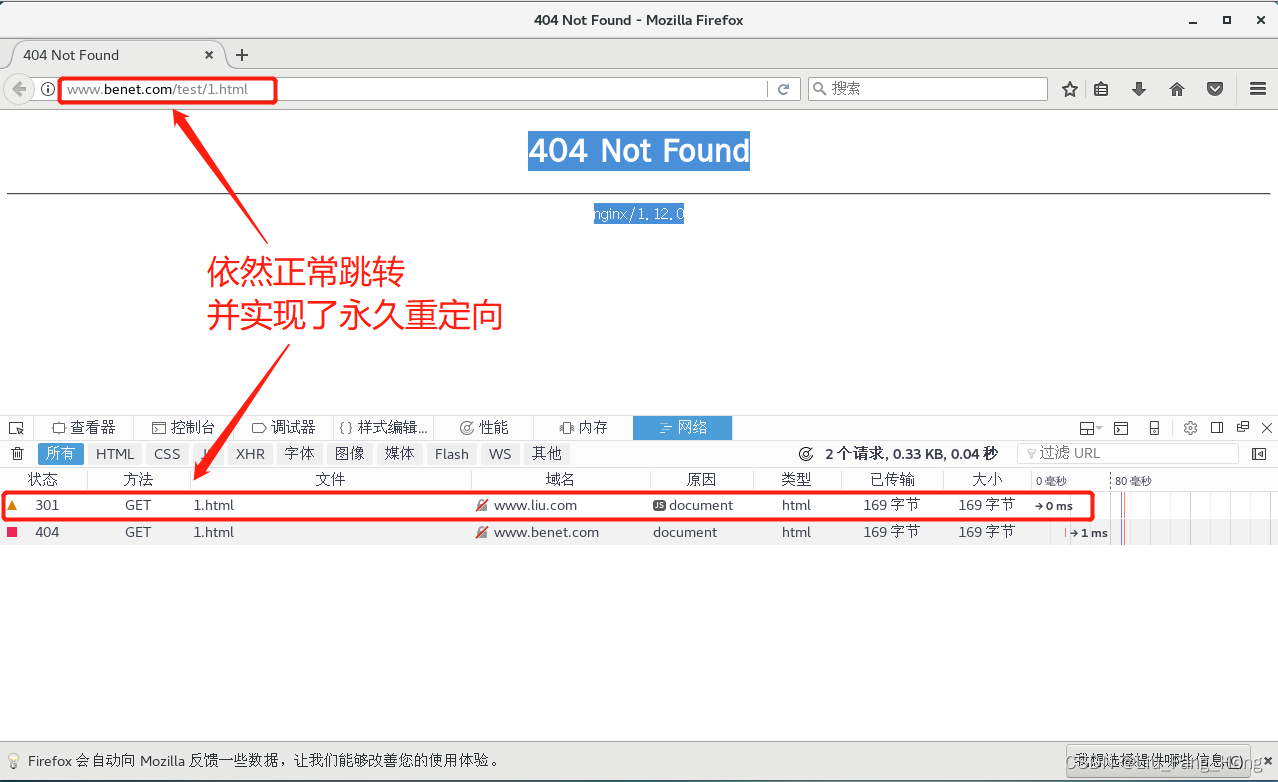Open the Firefox hamburger menu
Viewport: 1278px width, 782px height.
click(1258, 89)
